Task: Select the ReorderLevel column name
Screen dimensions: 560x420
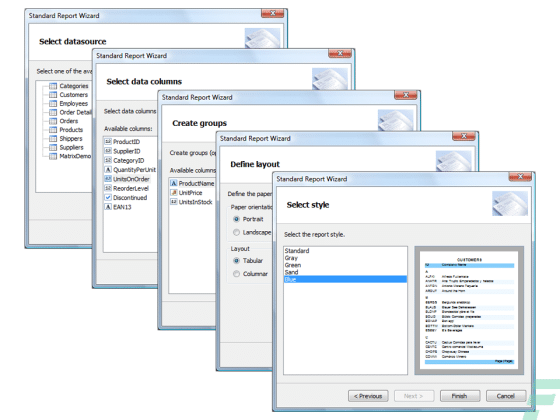Action: pyautogui.click(x=131, y=188)
